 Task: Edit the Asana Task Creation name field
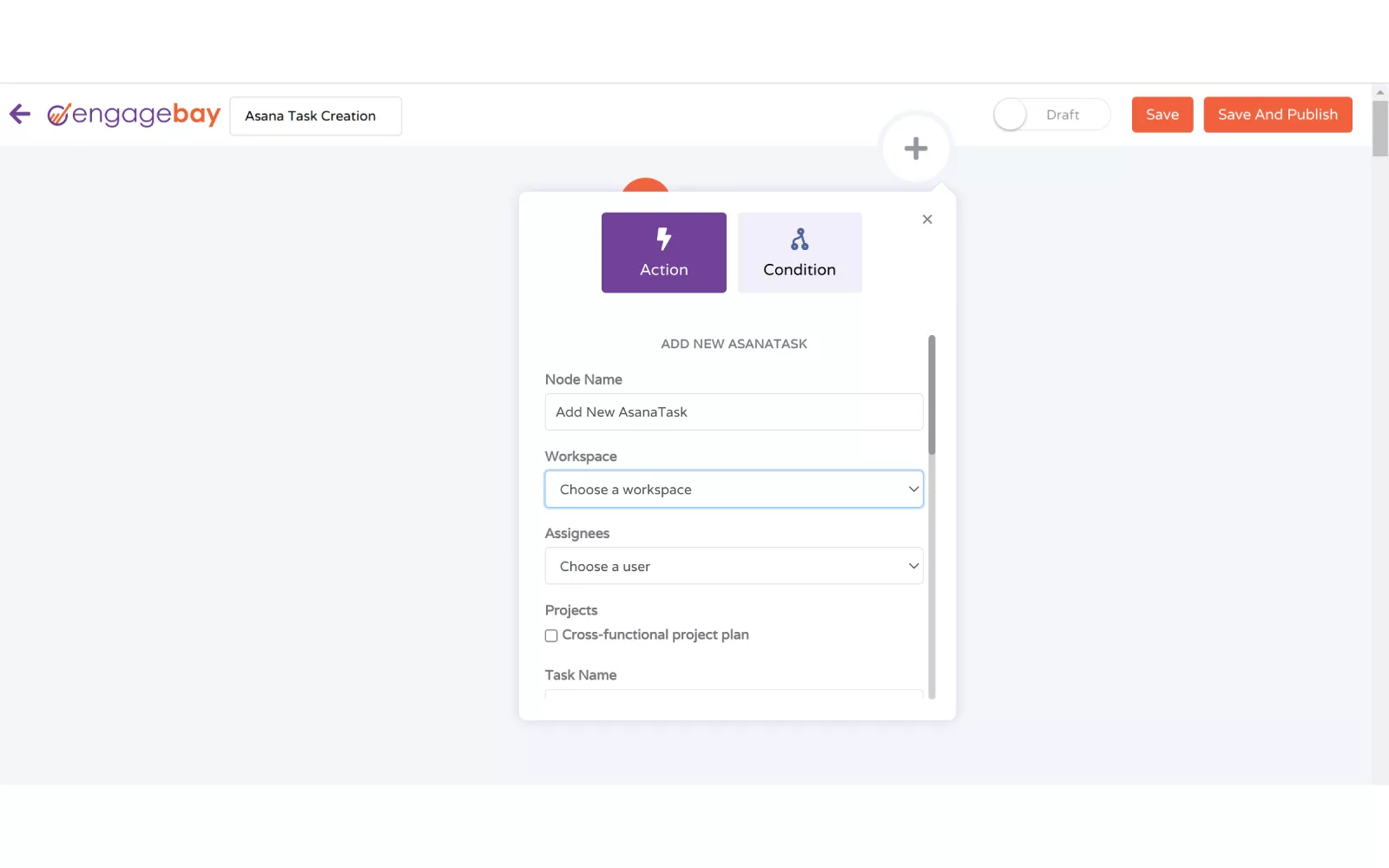(x=315, y=116)
